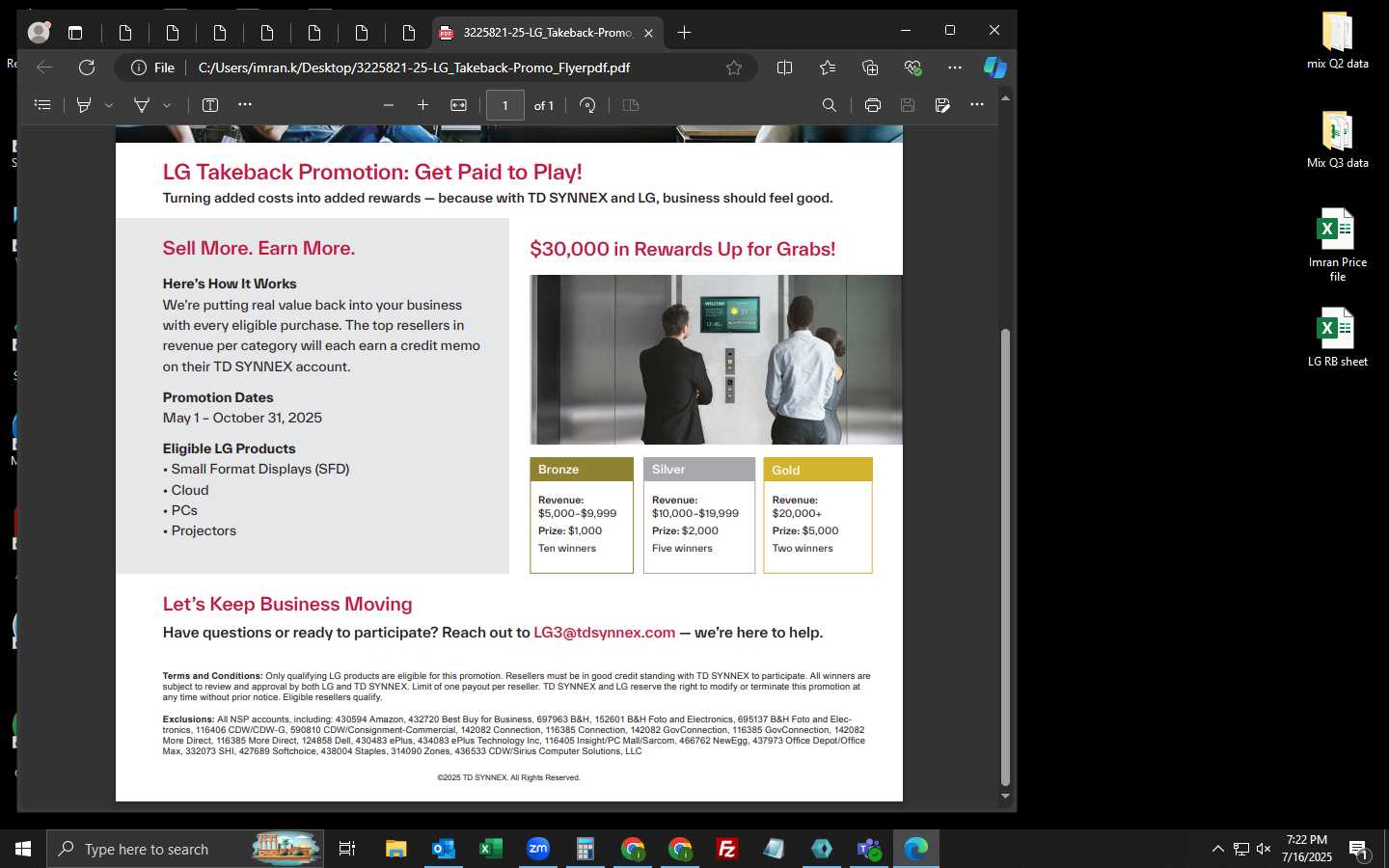
Task: Rotate the PDF page
Action: [587, 105]
